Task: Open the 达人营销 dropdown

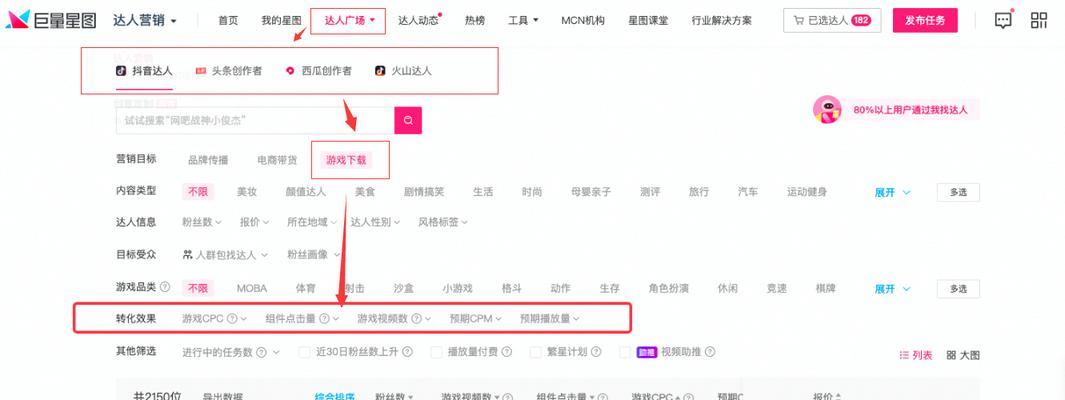Action: coord(145,20)
